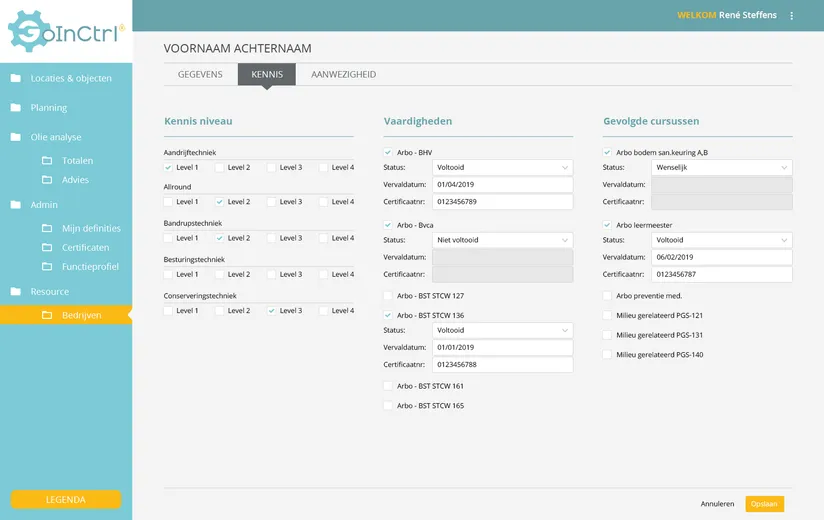Open the Legenda button in the sidebar

(x=66, y=499)
